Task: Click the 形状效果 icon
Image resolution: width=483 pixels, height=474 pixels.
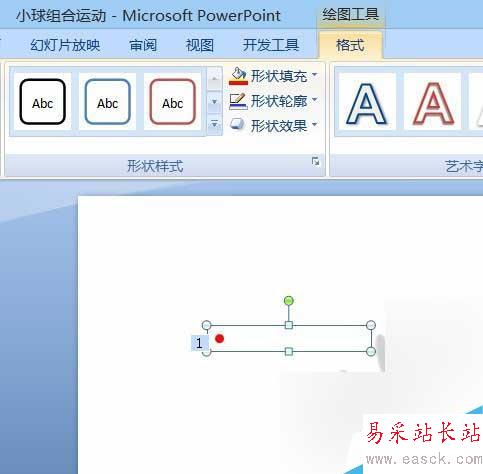Action: pos(238,125)
